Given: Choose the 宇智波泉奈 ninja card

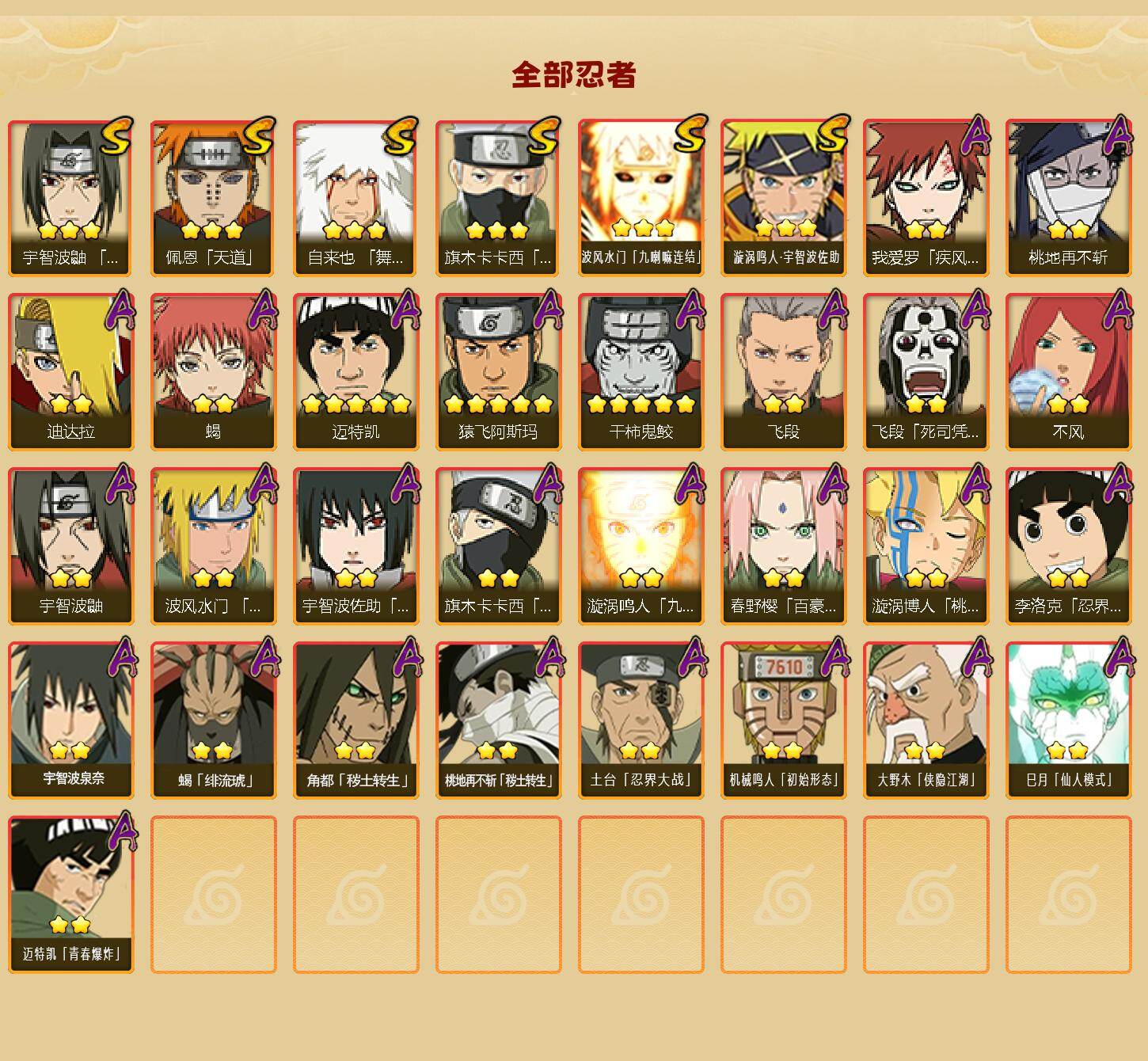Looking at the screenshot, I should point(71,721).
